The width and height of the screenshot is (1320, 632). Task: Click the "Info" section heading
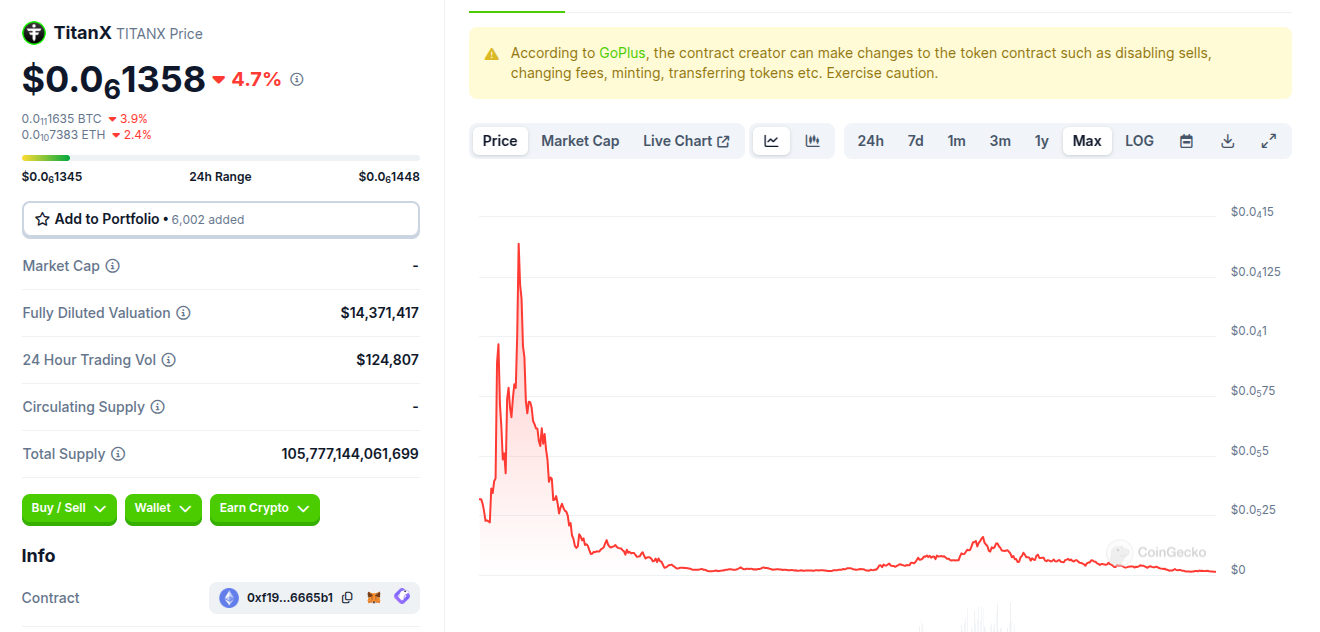[39, 556]
